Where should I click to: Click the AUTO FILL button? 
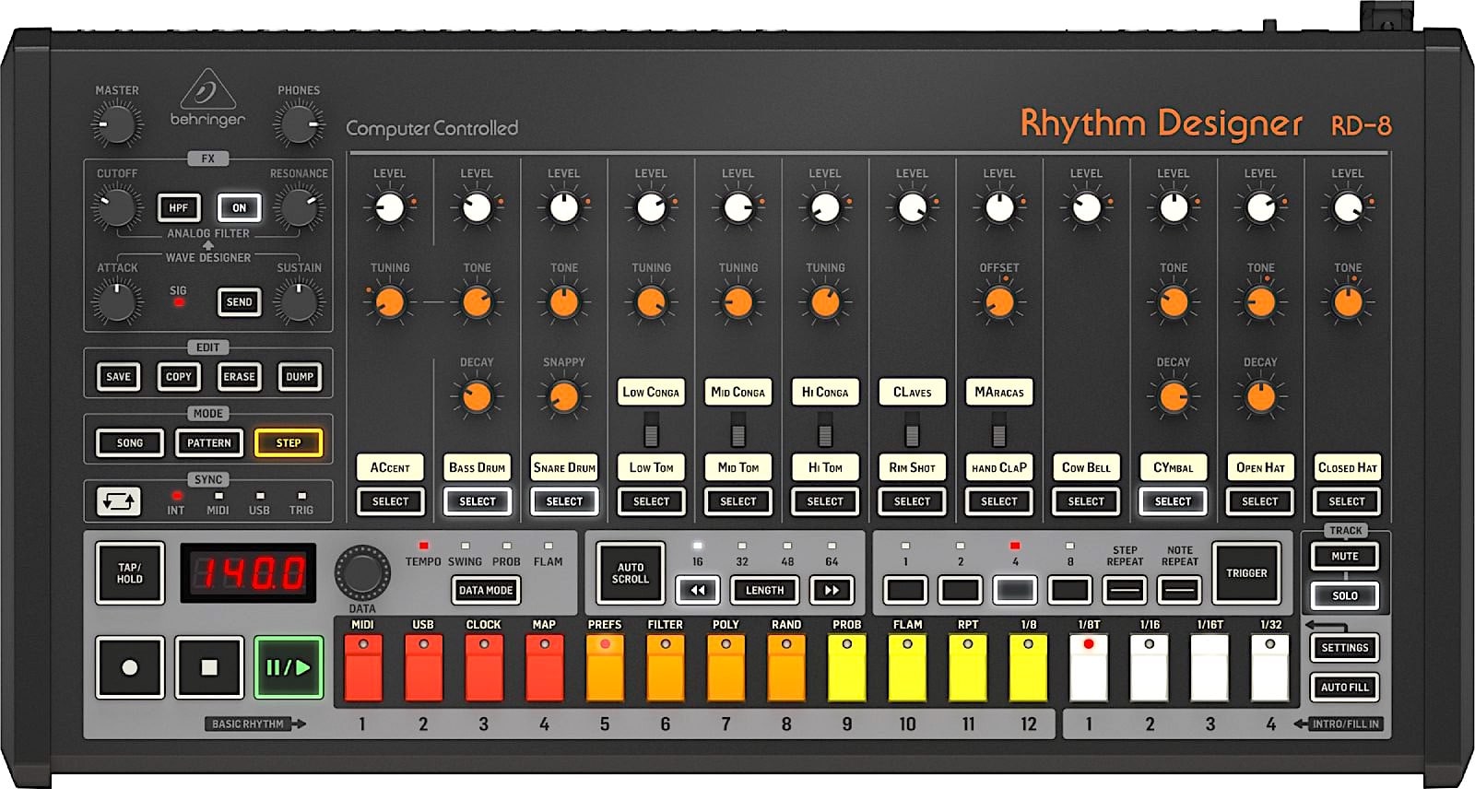(x=1344, y=688)
